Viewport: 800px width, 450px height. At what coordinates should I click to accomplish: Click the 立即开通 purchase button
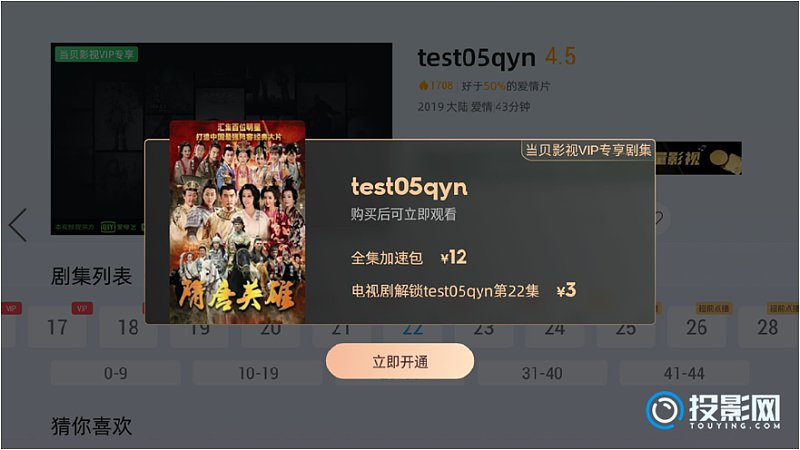400,361
